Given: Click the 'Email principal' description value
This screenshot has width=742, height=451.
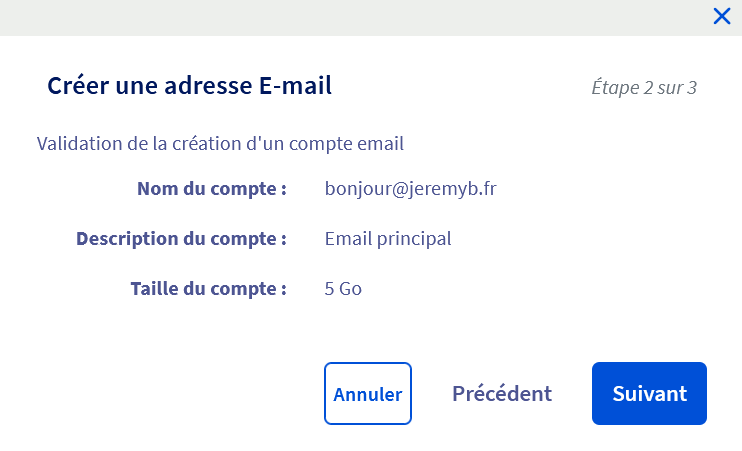Looking at the screenshot, I should click(x=388, y=239).
